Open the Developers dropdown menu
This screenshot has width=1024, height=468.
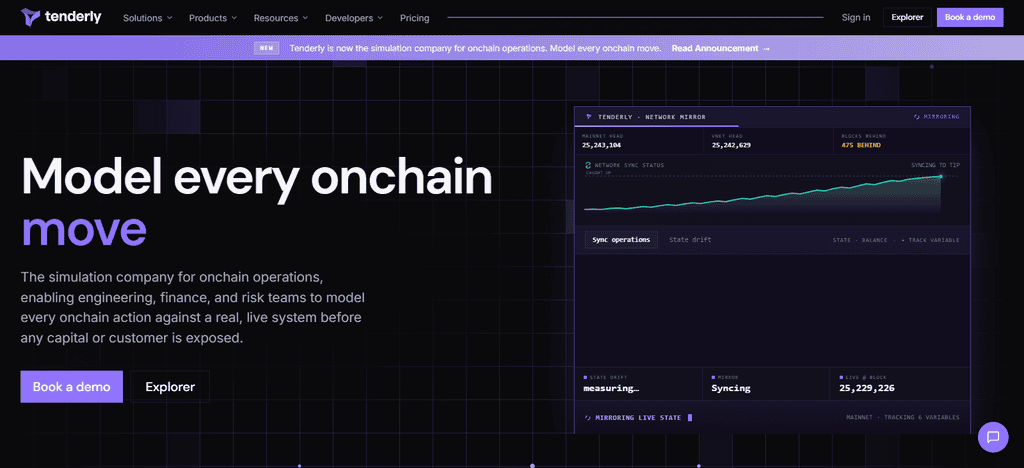click(354, 18)
